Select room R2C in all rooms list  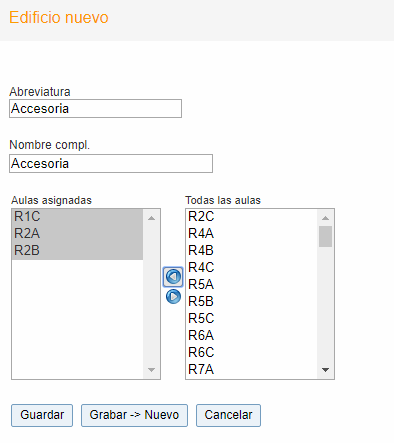[252, 217]
